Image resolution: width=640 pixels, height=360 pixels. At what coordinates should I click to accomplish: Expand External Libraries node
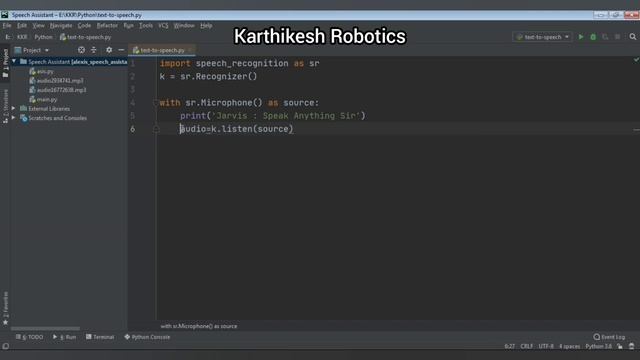pyautogui.click(x=13, y=109)
